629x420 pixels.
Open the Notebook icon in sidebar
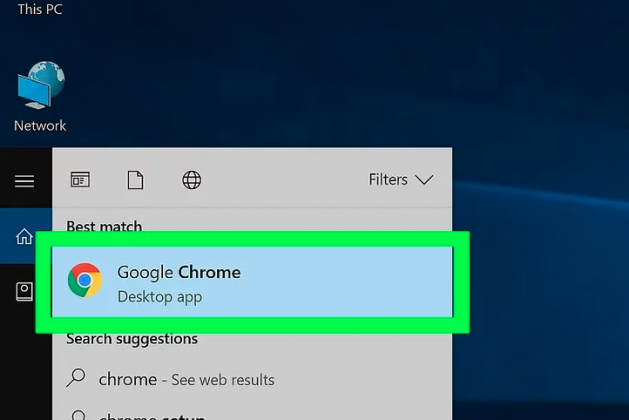[x=24, y=292]
